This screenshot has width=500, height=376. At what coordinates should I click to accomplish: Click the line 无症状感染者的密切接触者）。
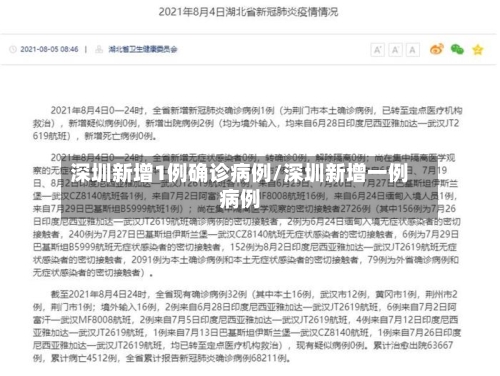pyautogui.click(x=93, y=273)
